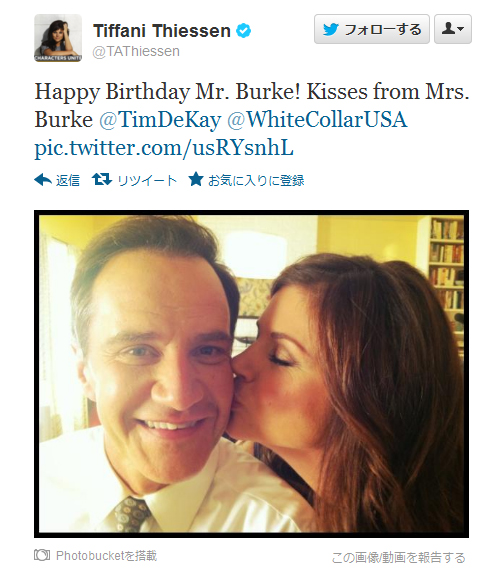This screenshot has width=490, height=574.
Task: Click the blue verified badge
Action: (243, 30)
